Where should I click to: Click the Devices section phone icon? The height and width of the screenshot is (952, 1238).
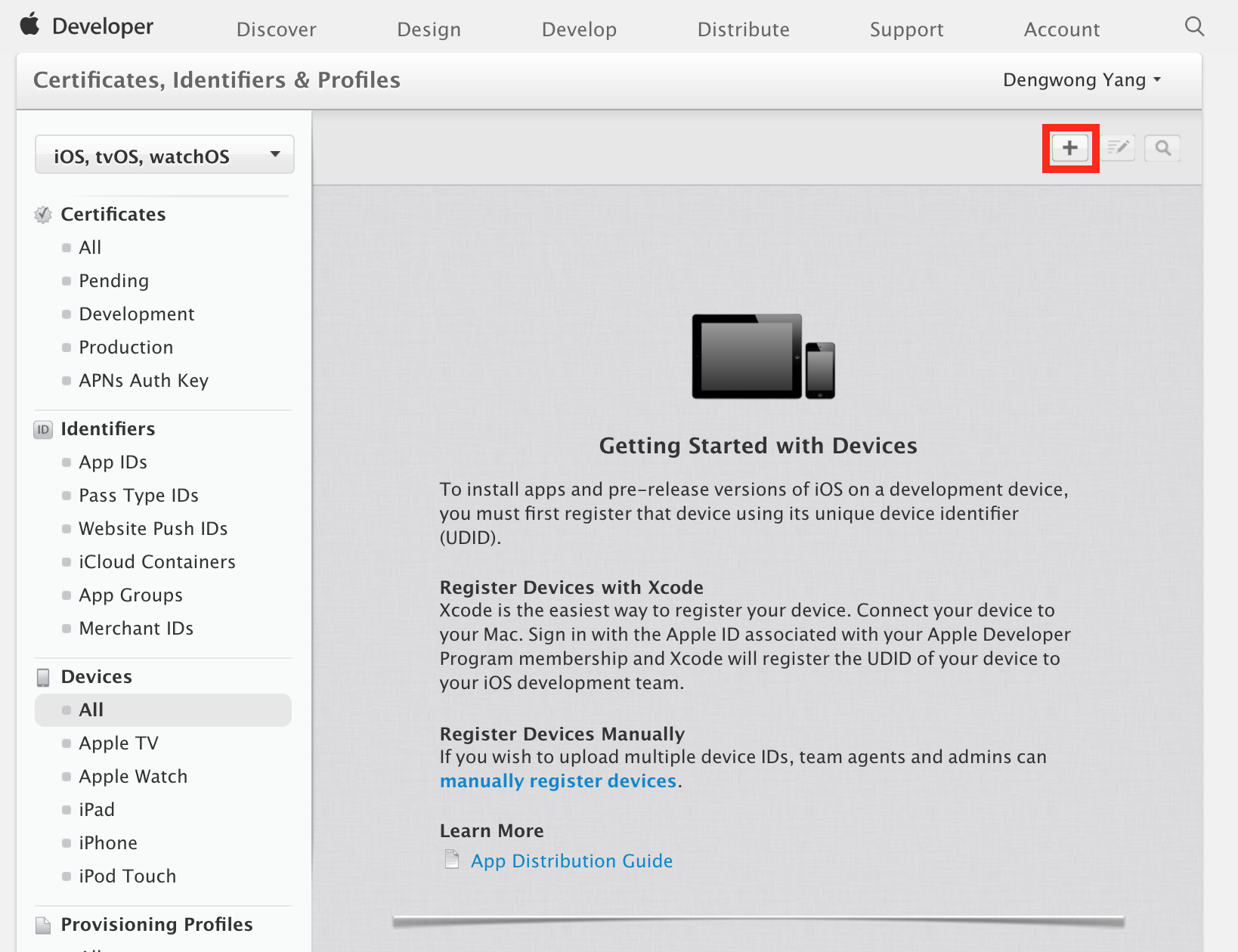[43, 677]
